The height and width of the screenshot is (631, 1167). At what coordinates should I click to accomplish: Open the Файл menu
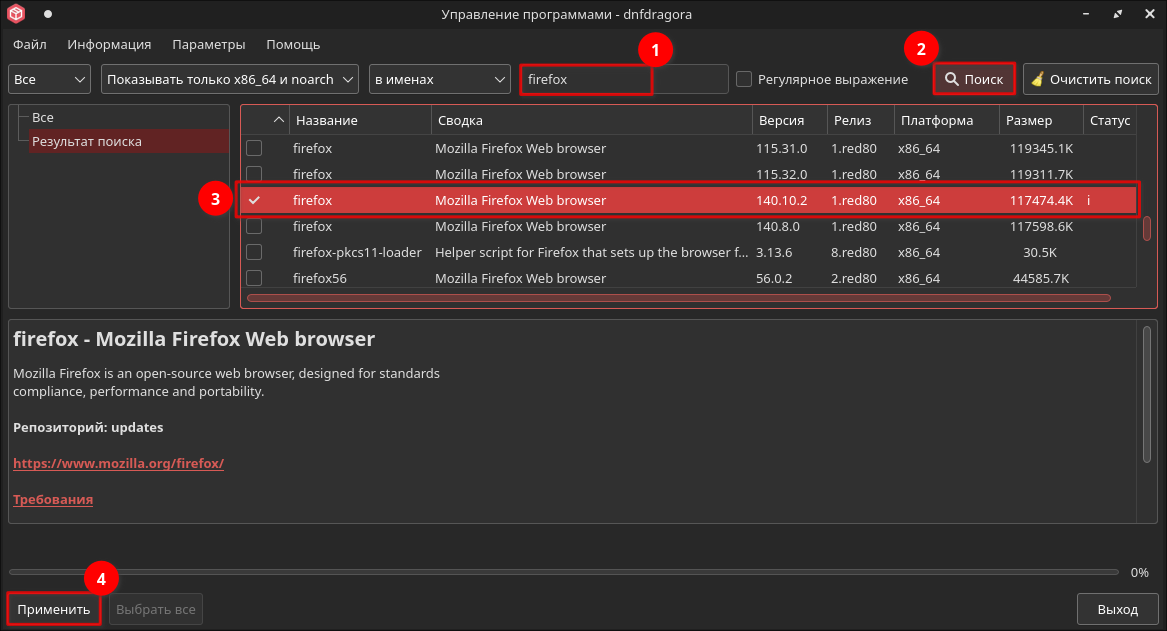coord(30,45)
